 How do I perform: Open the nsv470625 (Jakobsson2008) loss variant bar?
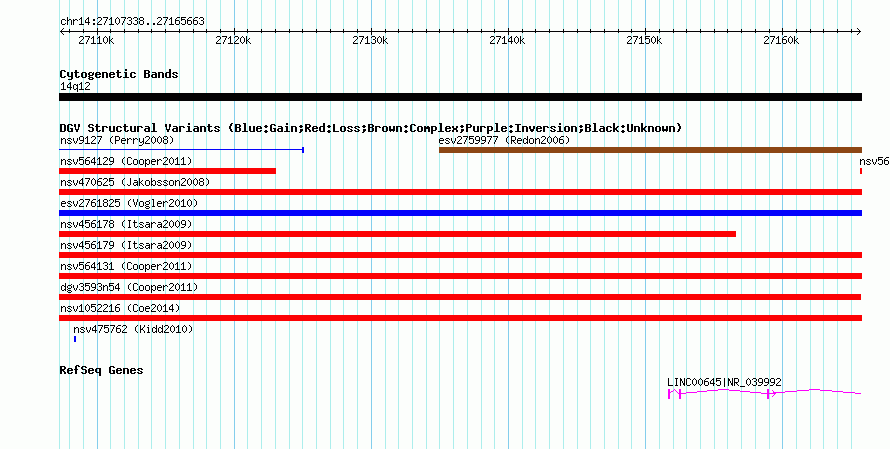[460, 192]
